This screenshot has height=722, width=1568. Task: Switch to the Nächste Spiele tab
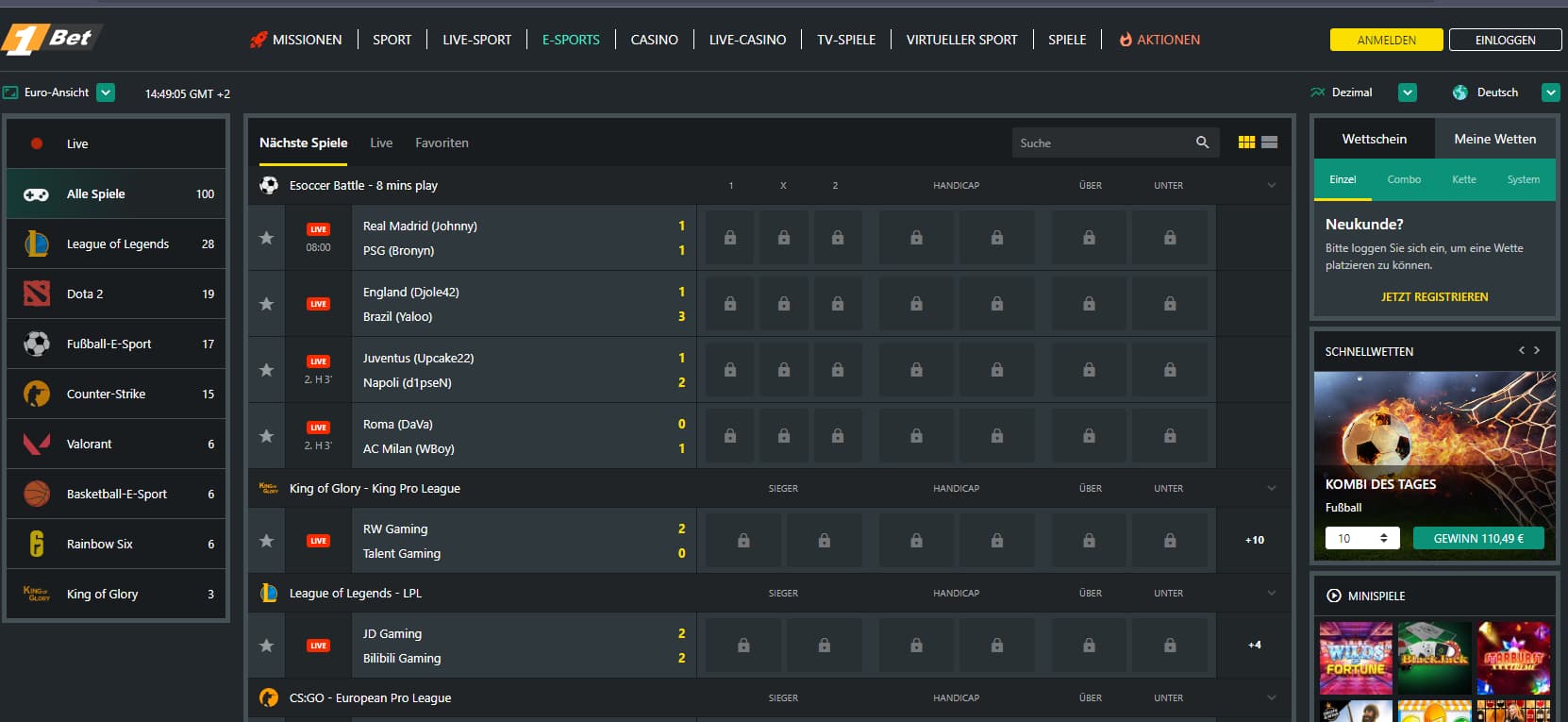(x=303, y=143)
